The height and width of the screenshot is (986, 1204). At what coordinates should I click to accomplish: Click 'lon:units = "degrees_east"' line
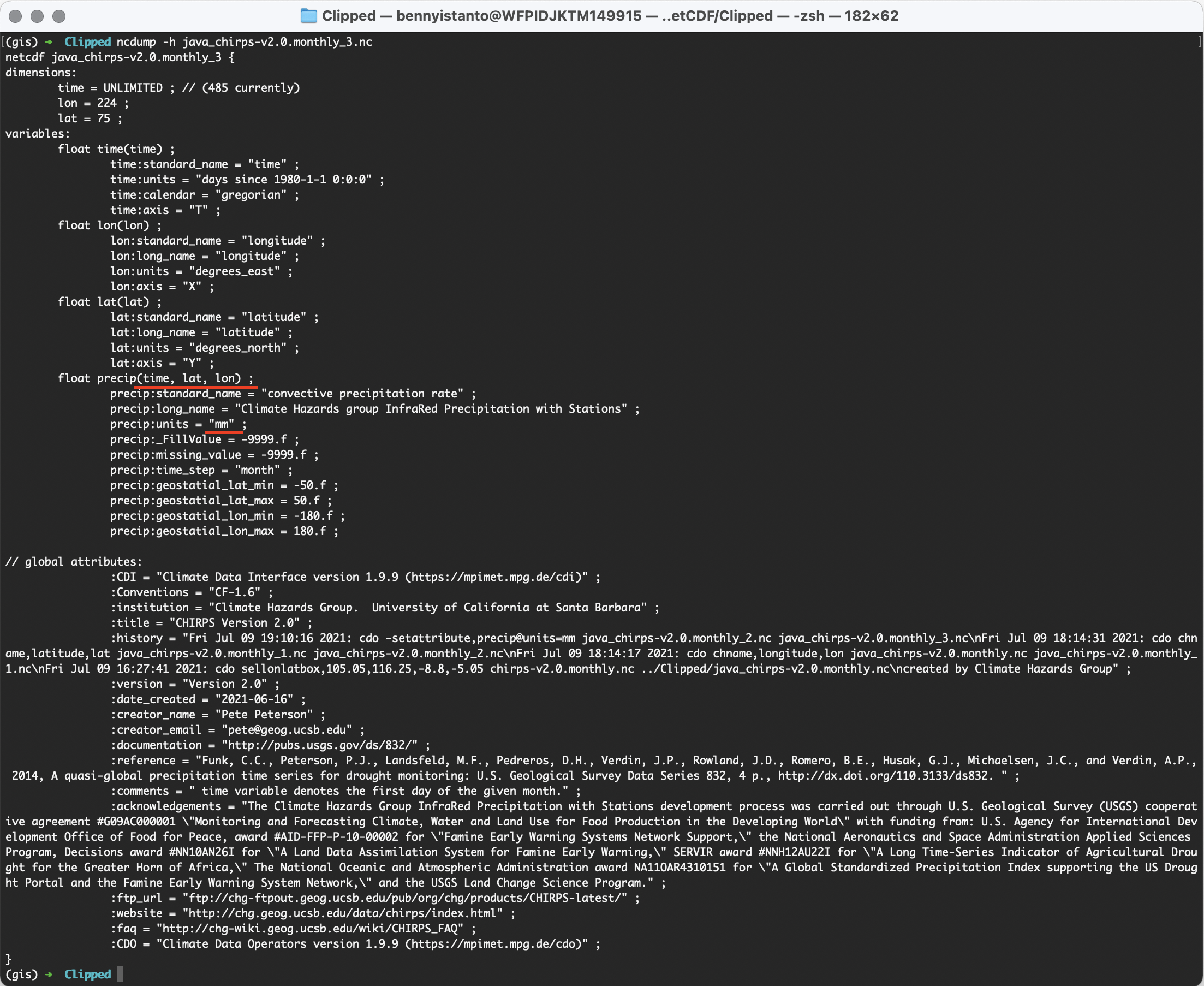[x=201, y=272]
